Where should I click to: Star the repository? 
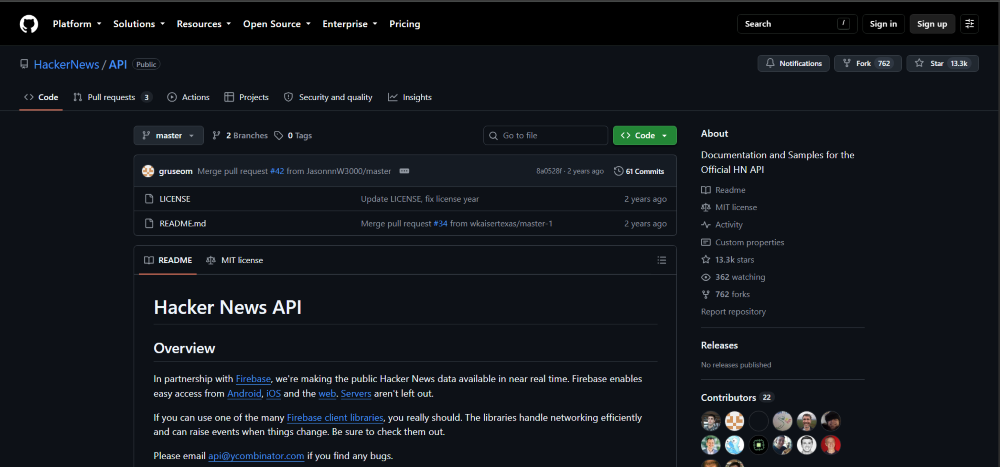pyautogui.click(x=942, y=63)
